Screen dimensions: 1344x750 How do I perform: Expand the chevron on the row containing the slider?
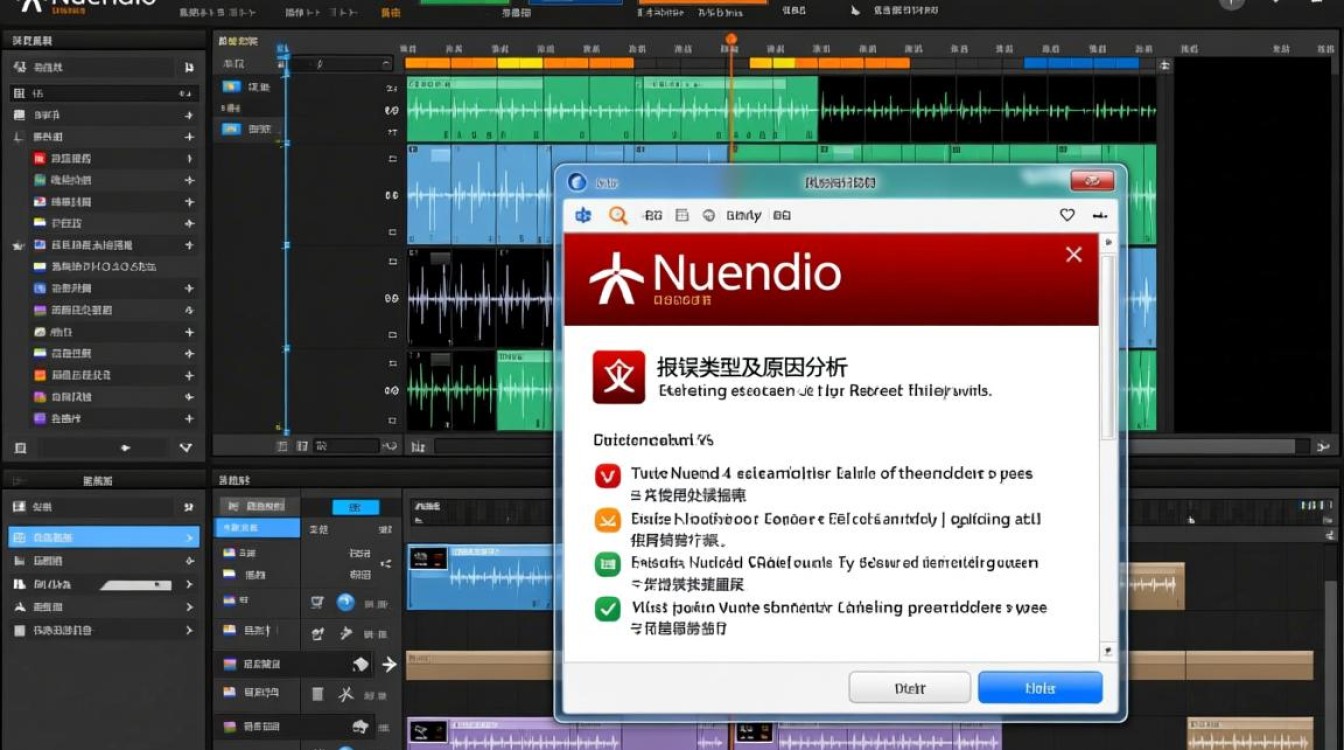189,584
